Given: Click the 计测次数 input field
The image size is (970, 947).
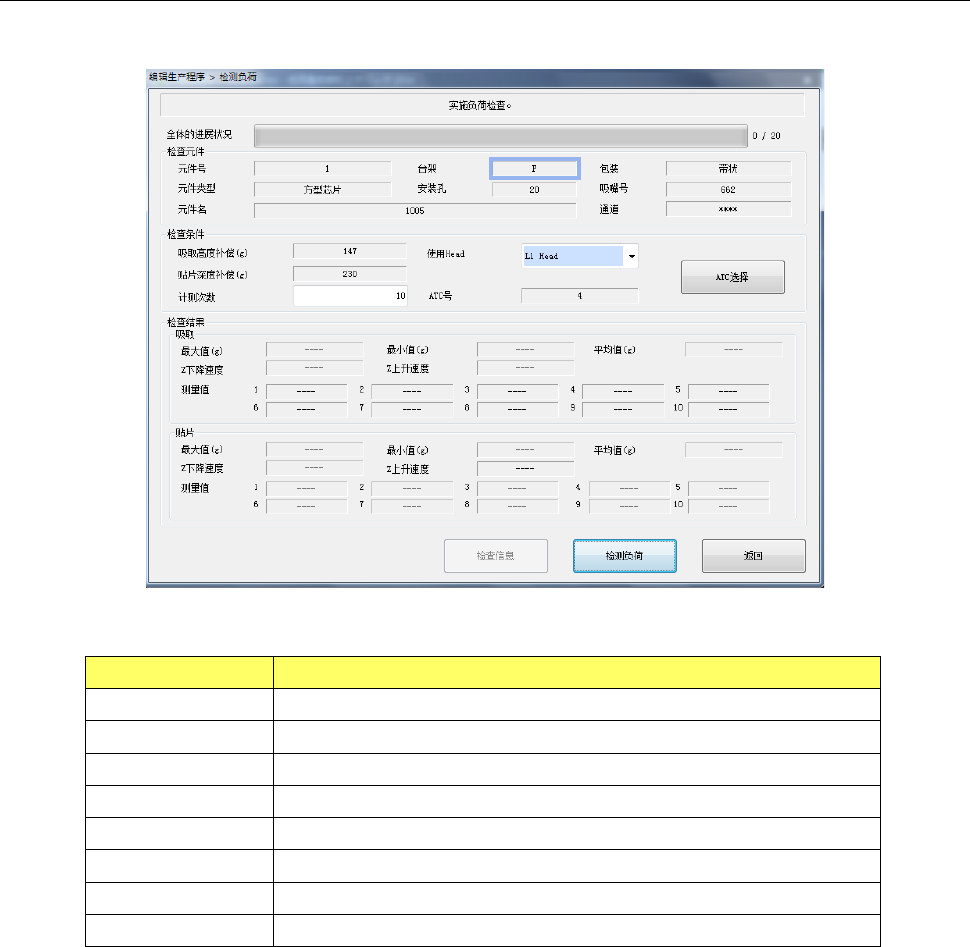Looking at the screenshot, I should pos(350,296).
